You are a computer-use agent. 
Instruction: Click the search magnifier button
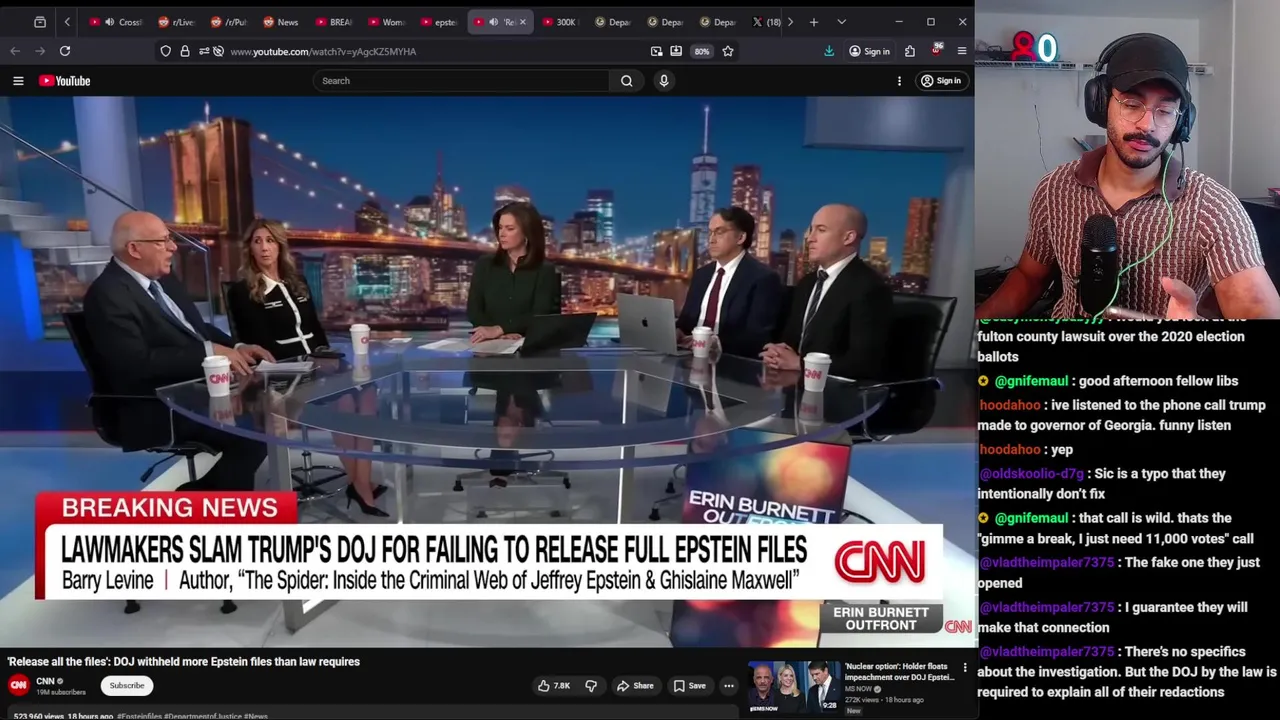[x=627, y=81]
